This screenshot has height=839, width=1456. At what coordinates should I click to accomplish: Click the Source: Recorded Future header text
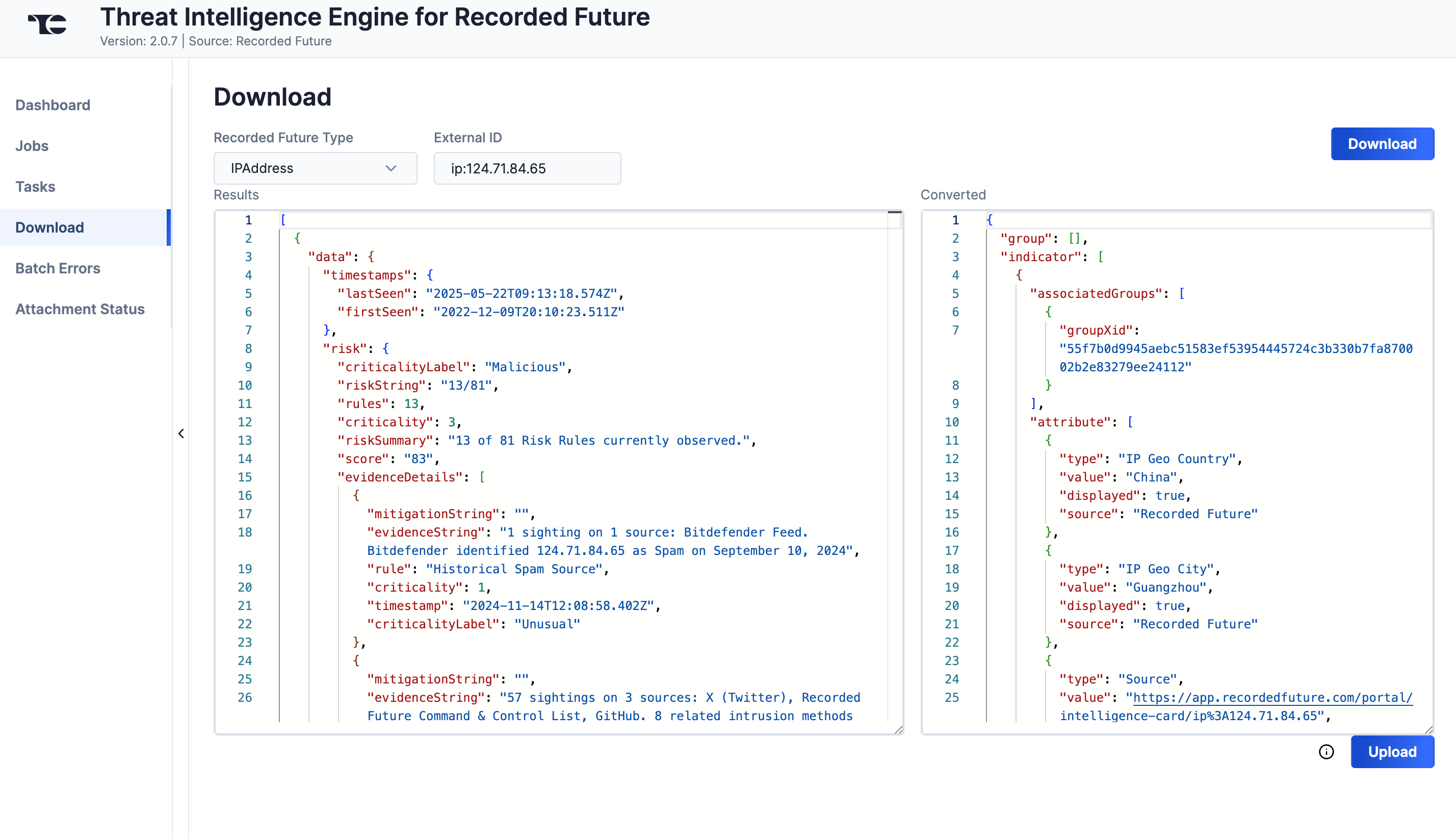(x=260, y=41)
